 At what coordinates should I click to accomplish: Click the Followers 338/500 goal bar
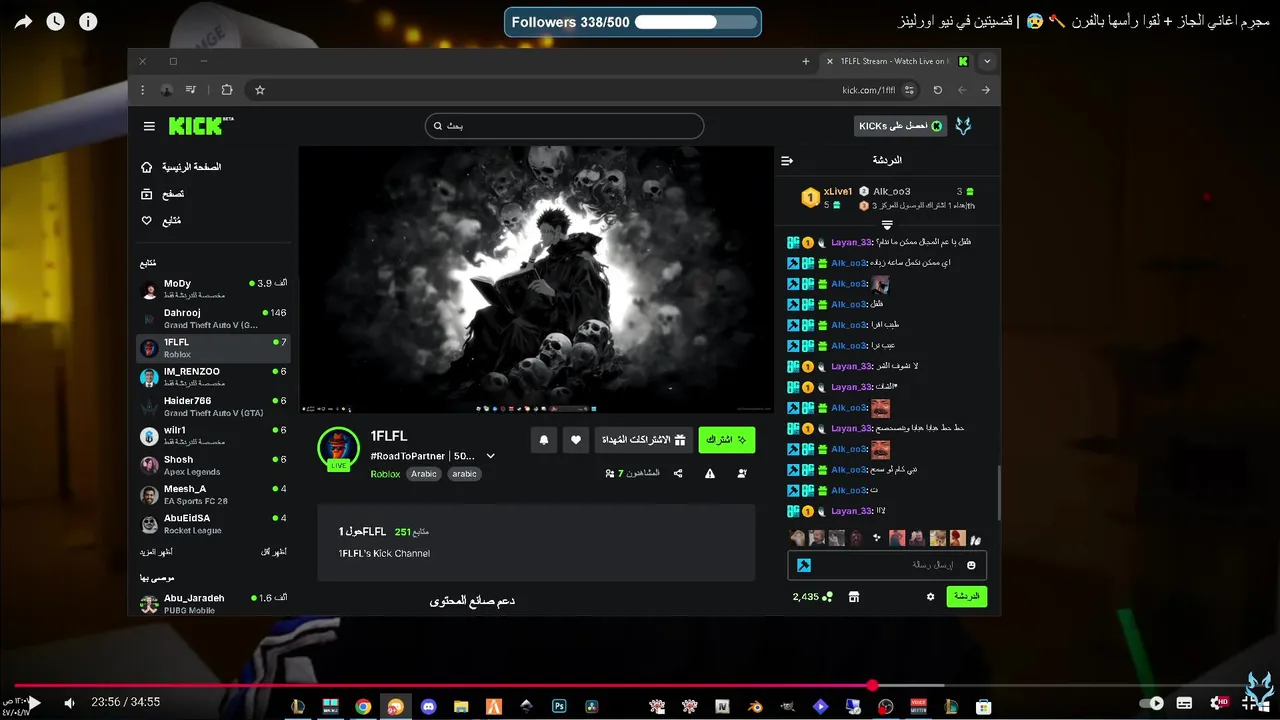(632, 22)
